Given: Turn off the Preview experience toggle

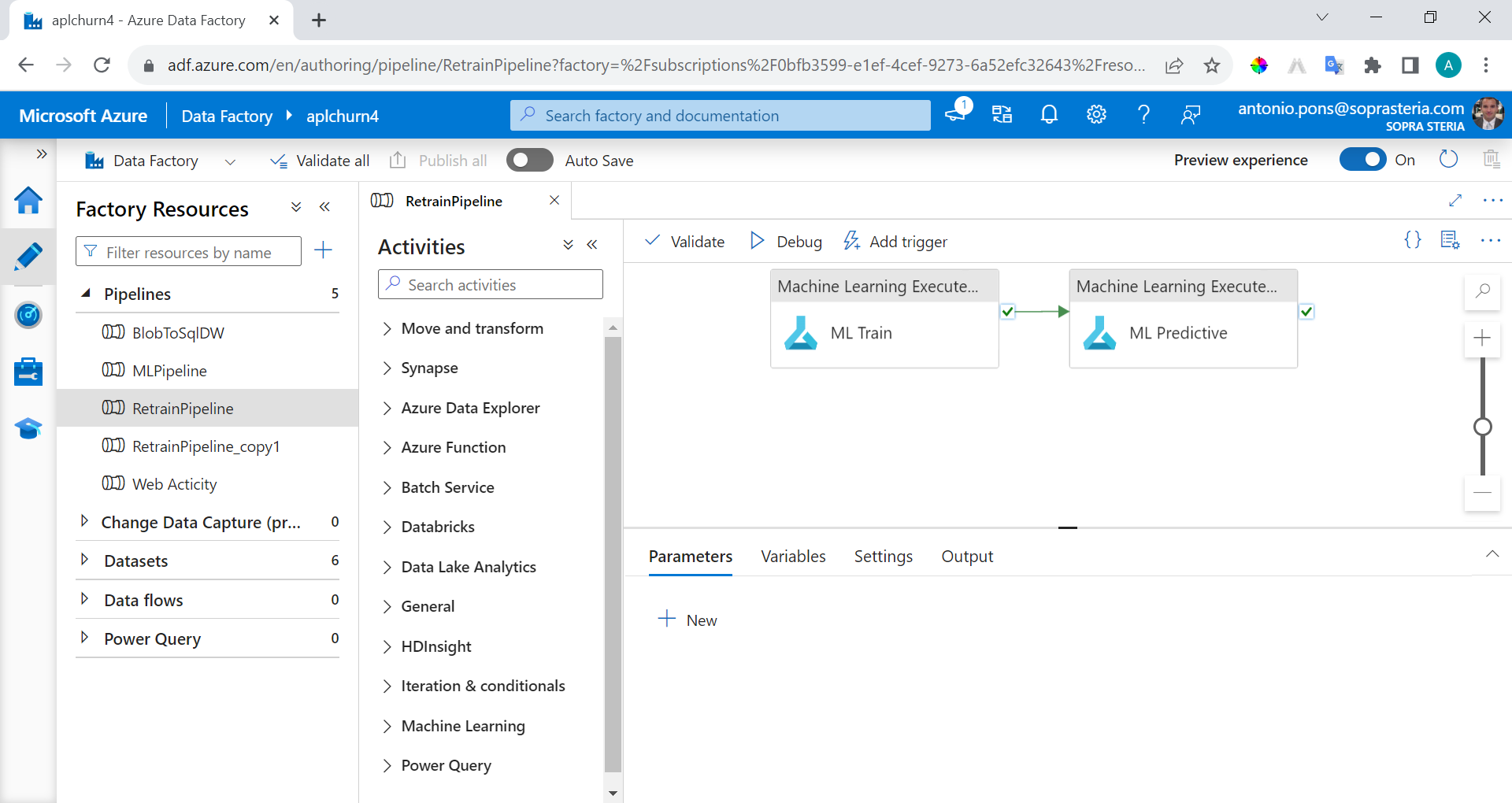Looking at the screenshot, I should pyautogui.click(x=1362, y=159).
